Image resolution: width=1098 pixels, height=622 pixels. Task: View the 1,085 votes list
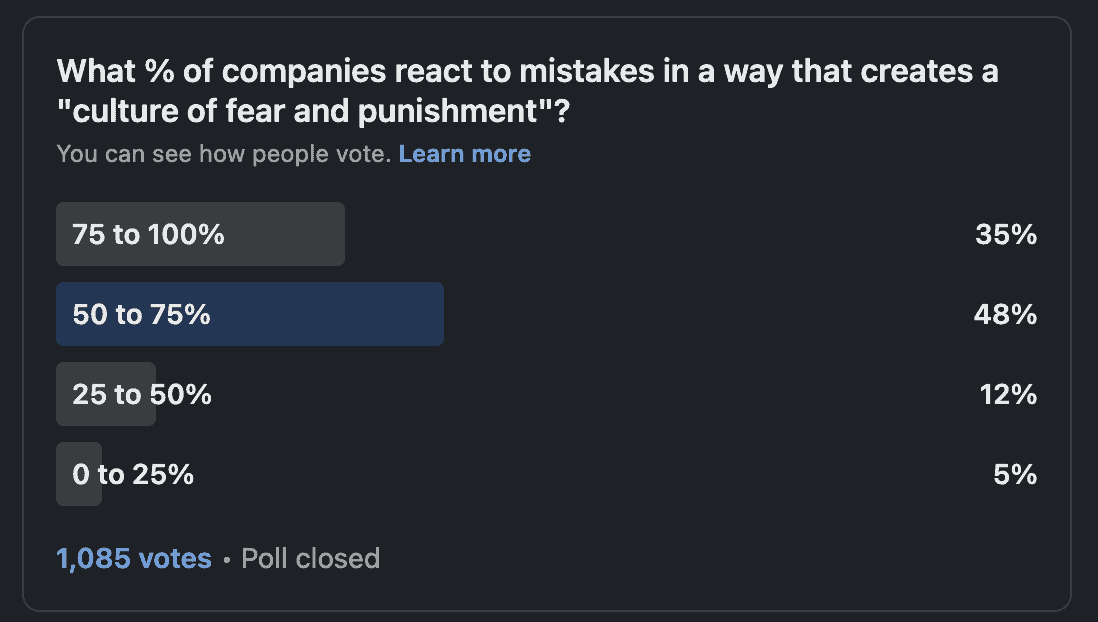point(134,558)
